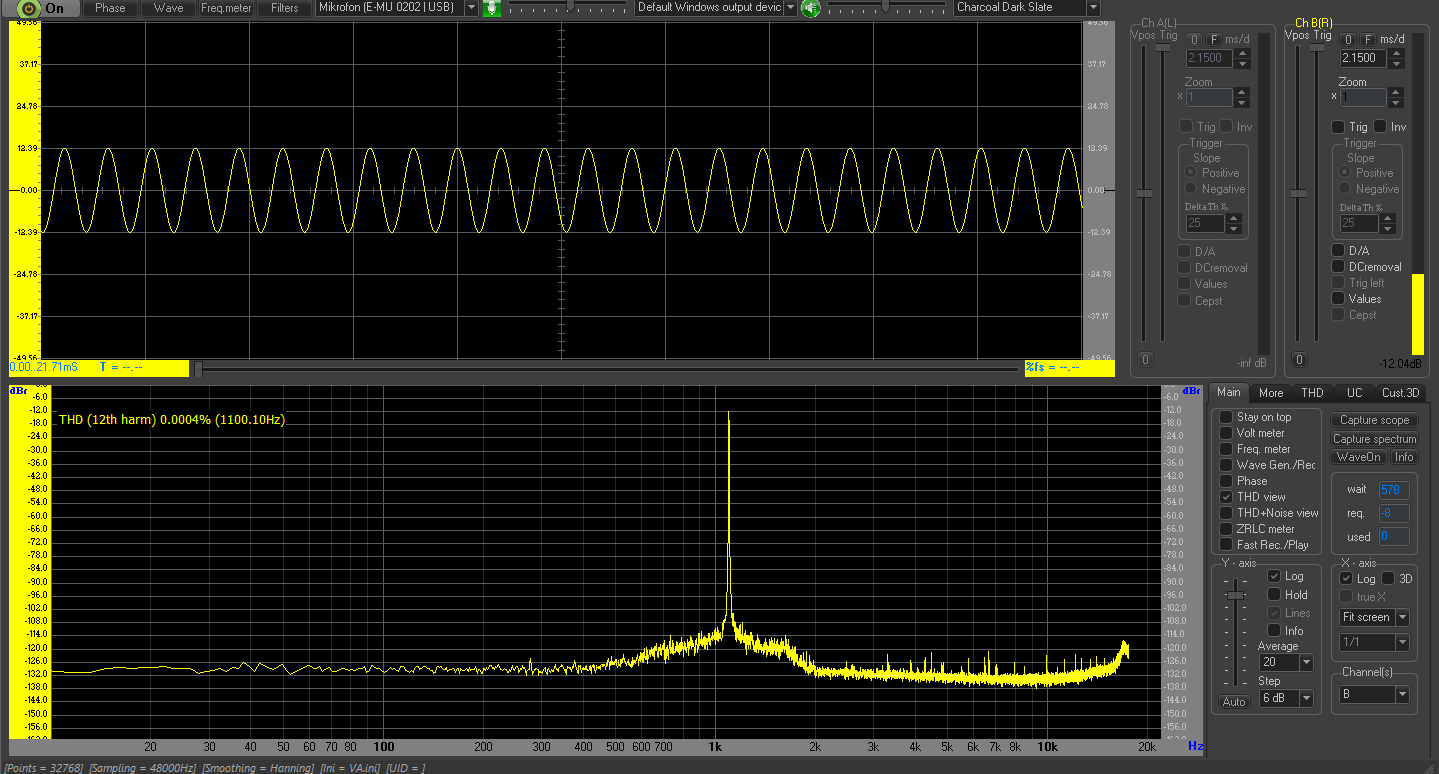Toggle Y-axis Log checkbox
The width and height of the screenshot is (1439, 774).
1274,576
